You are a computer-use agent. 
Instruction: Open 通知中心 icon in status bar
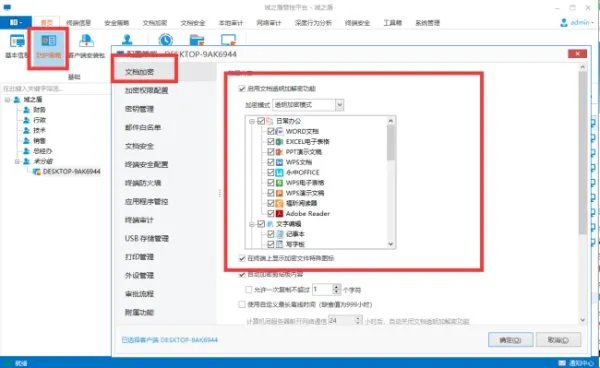coord(562,363)
